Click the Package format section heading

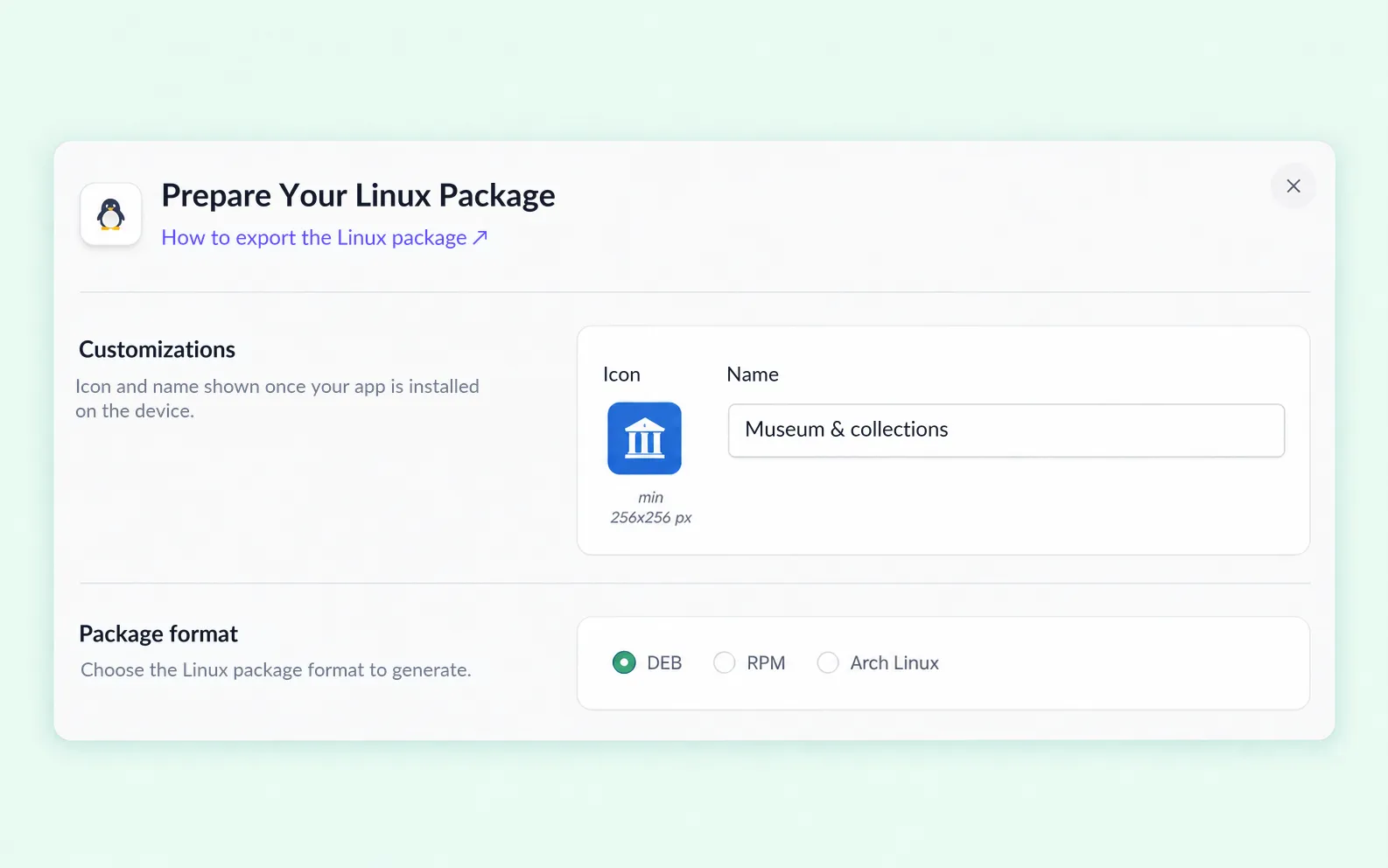pyautogui.click(x=158, y=633)
